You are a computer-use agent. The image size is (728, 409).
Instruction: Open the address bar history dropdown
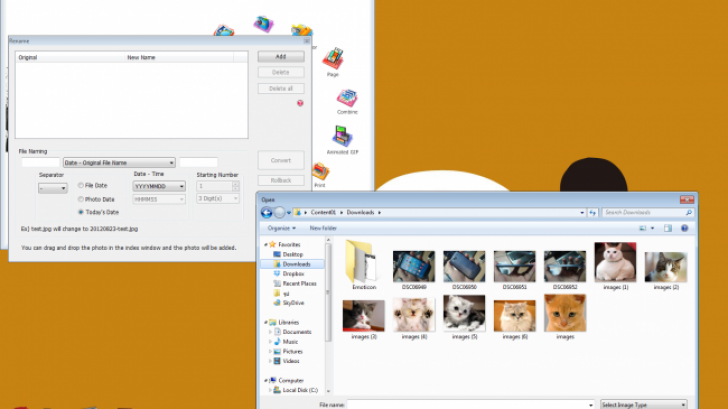582,213
